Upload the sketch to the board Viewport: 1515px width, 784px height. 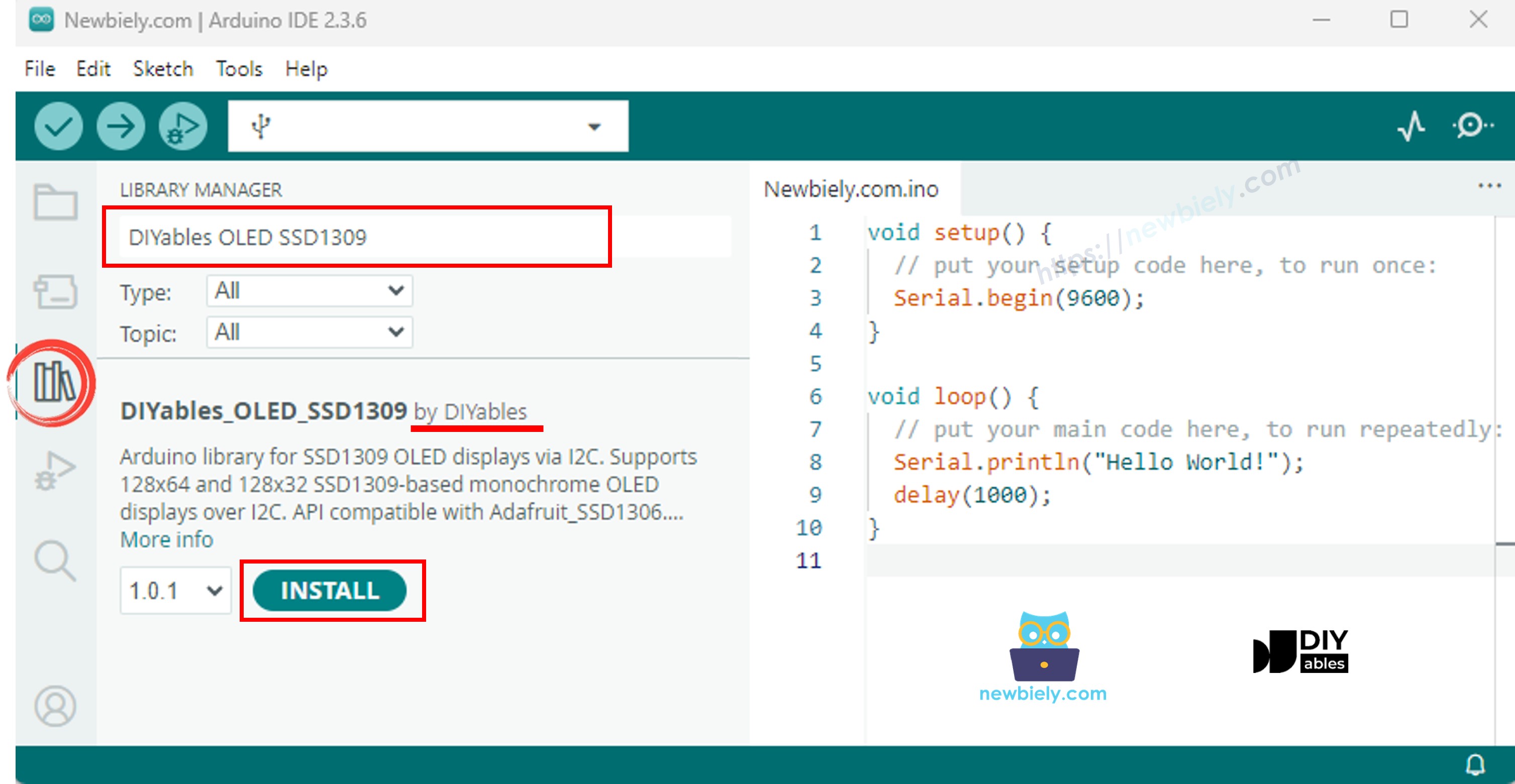point(120,126)
